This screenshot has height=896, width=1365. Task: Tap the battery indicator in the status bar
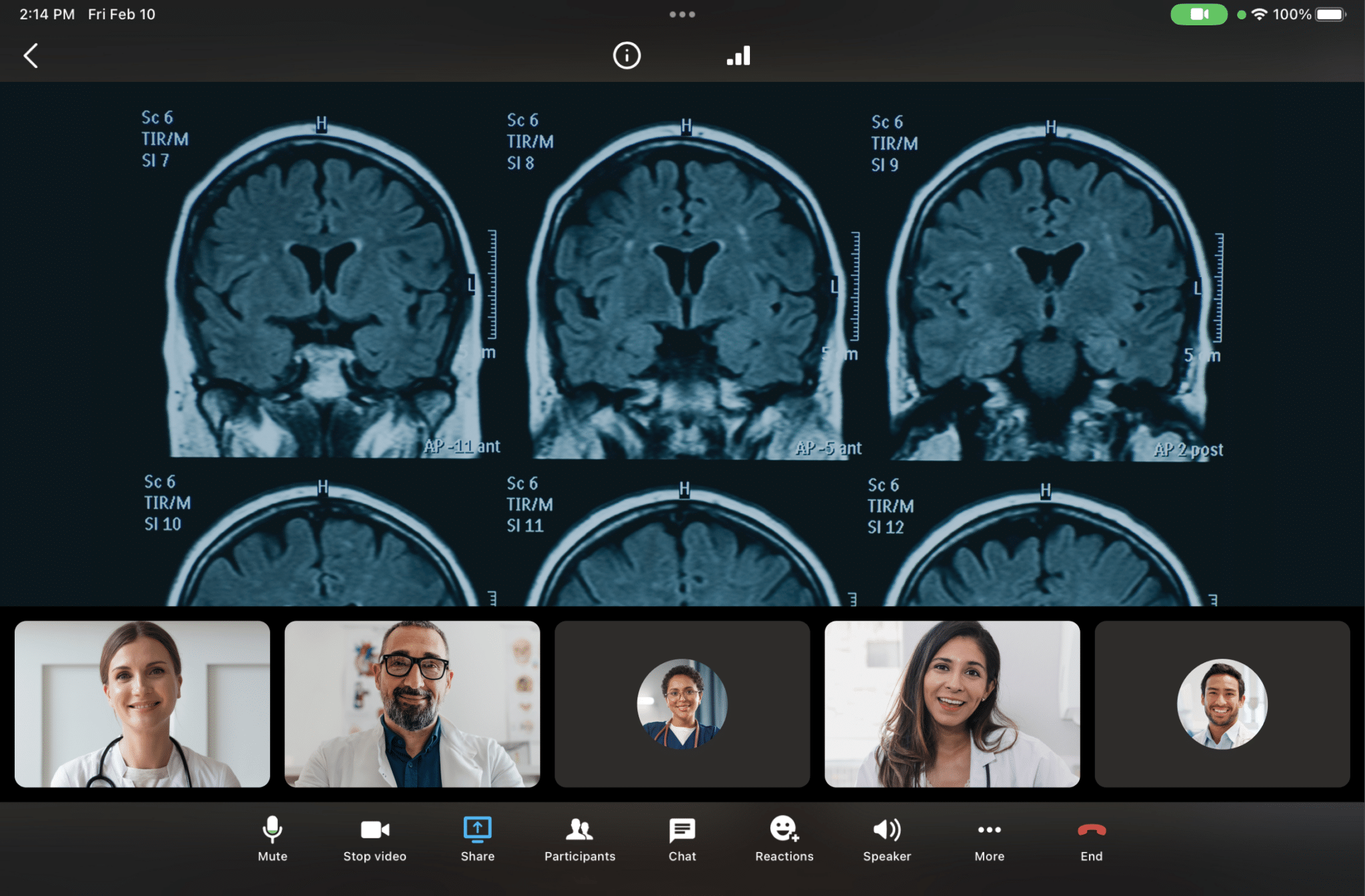(1328, 13)
